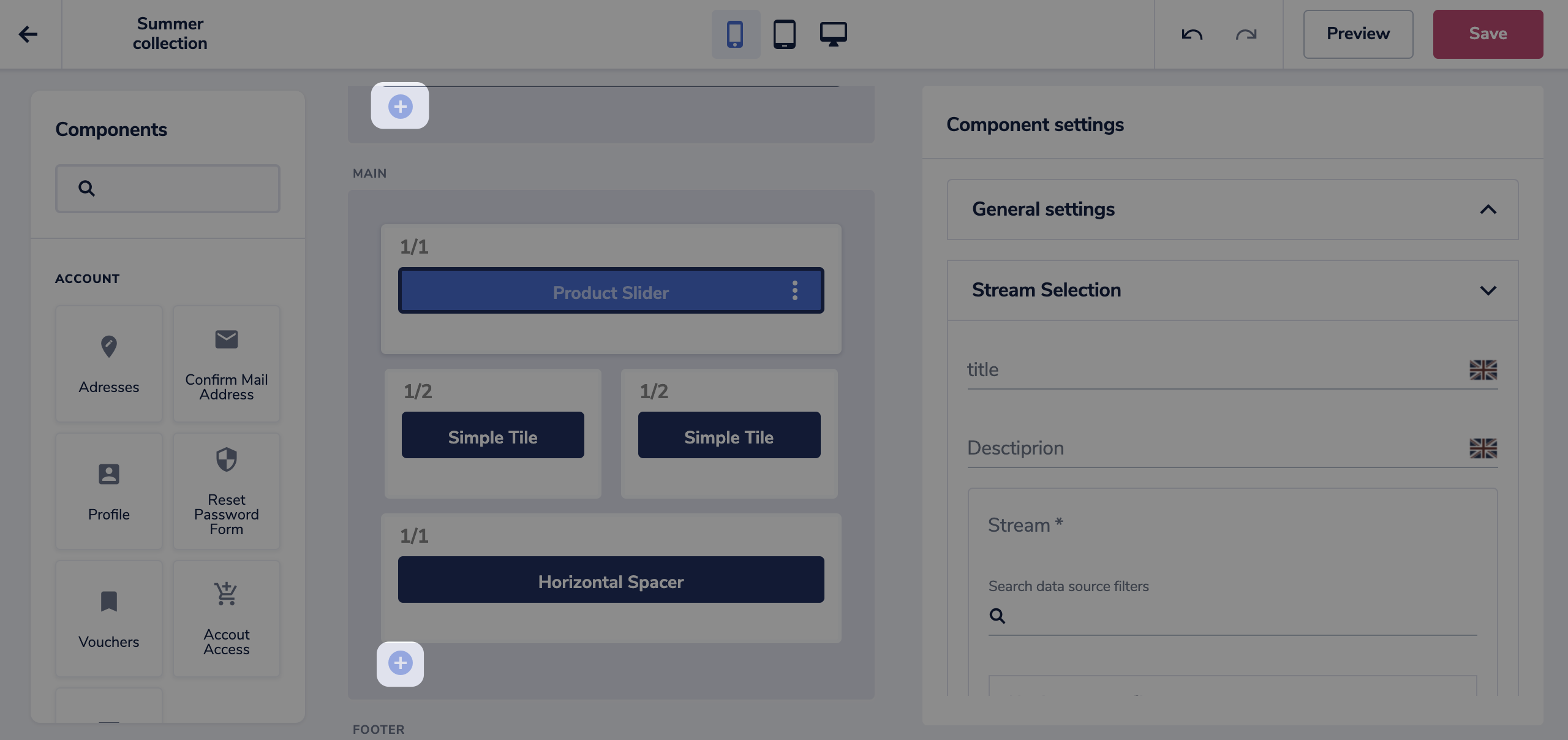Add a component at bottom of MAIN
Image resolution: width=1568 pixels, height=740 pixels.
click(x=400, y=663)
